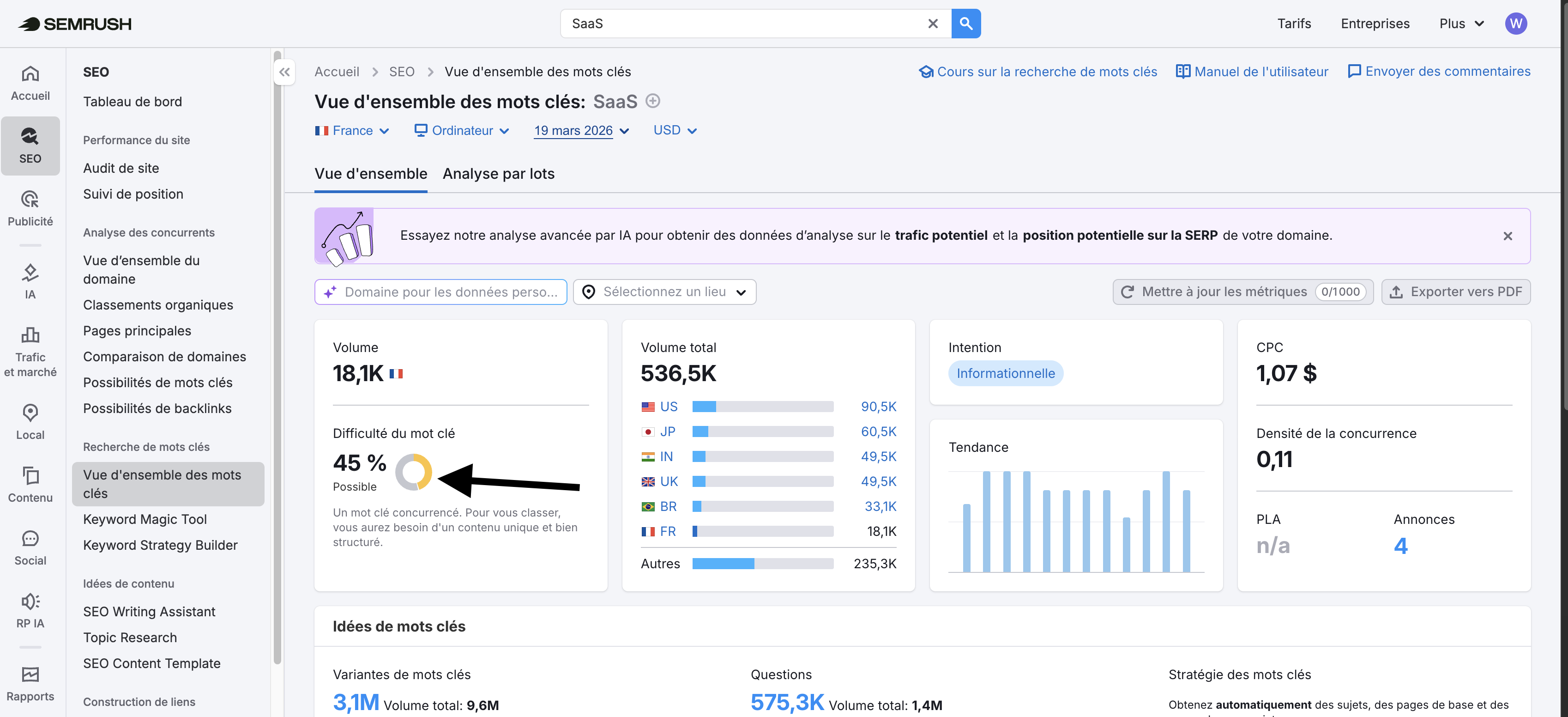
Task: Open the IA sidebar icon
Action: point(30,281)
